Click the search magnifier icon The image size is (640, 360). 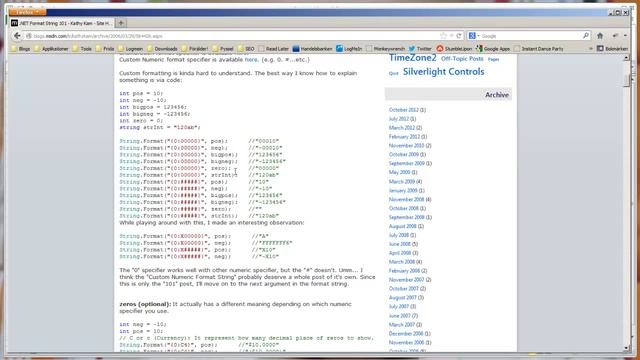click(x=586, y=36)
